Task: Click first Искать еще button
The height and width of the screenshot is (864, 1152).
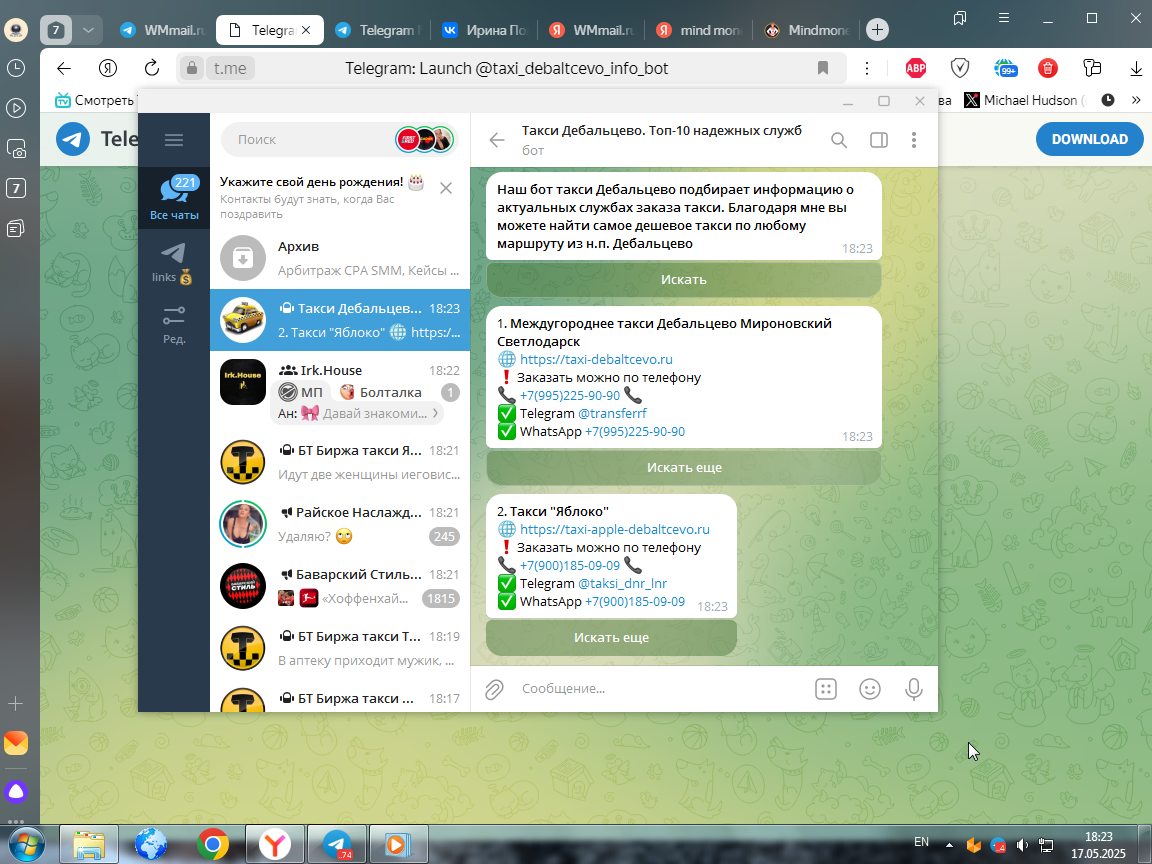Action: [683, 467]
